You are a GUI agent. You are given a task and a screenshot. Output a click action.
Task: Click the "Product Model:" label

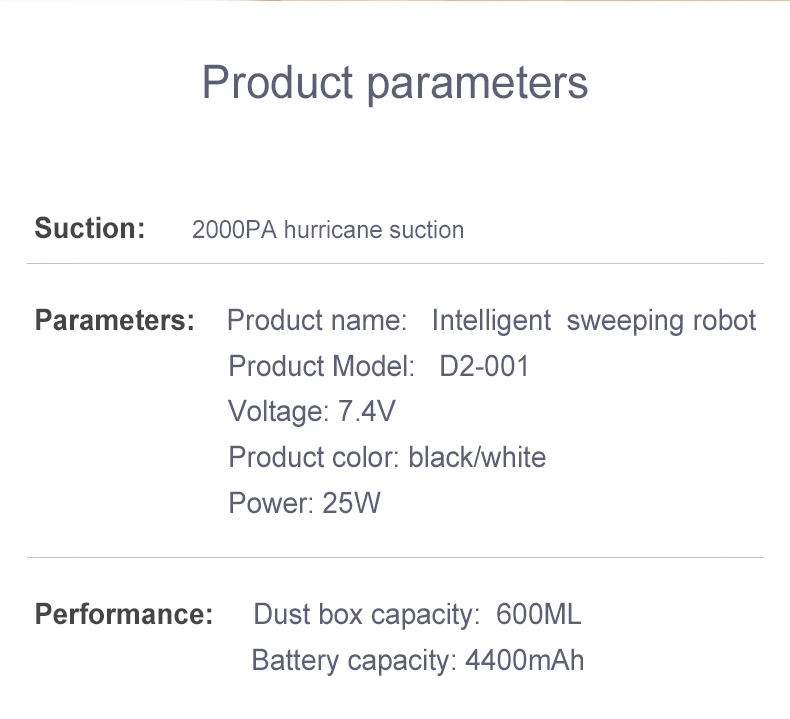click(321, 366)
